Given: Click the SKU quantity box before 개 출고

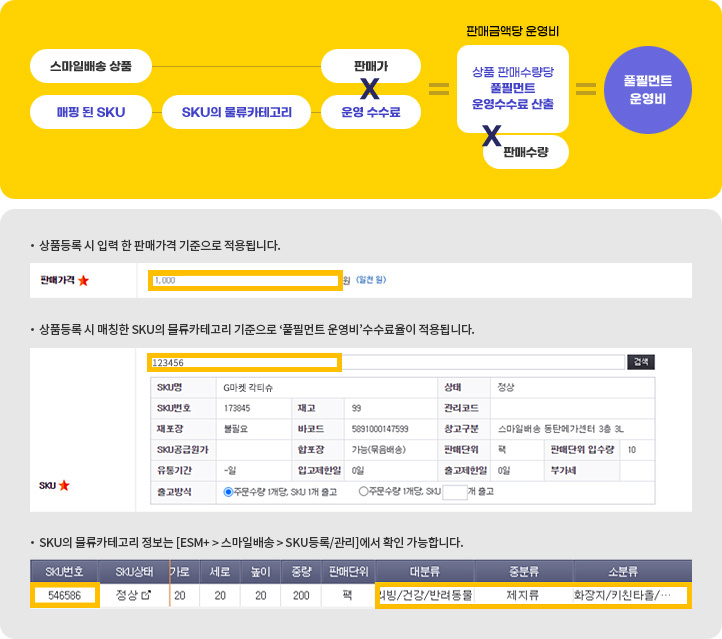Looking at the screenshot, I should pyautogui.click(x=454, y=492).
